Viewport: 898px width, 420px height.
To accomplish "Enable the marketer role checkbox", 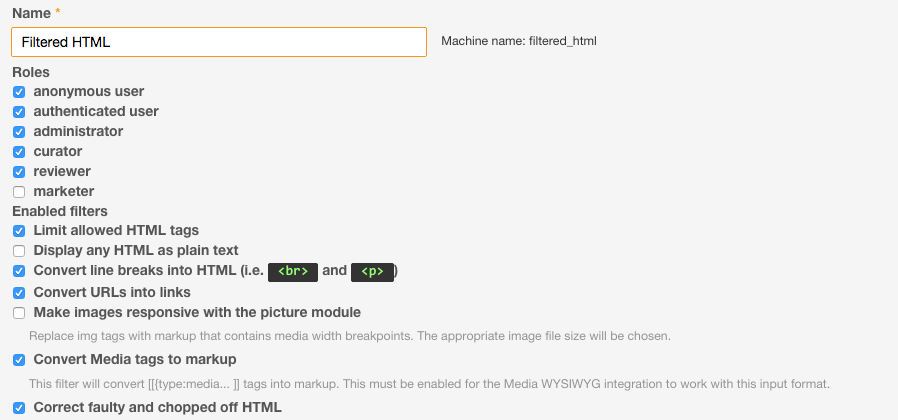I will 19,192.
